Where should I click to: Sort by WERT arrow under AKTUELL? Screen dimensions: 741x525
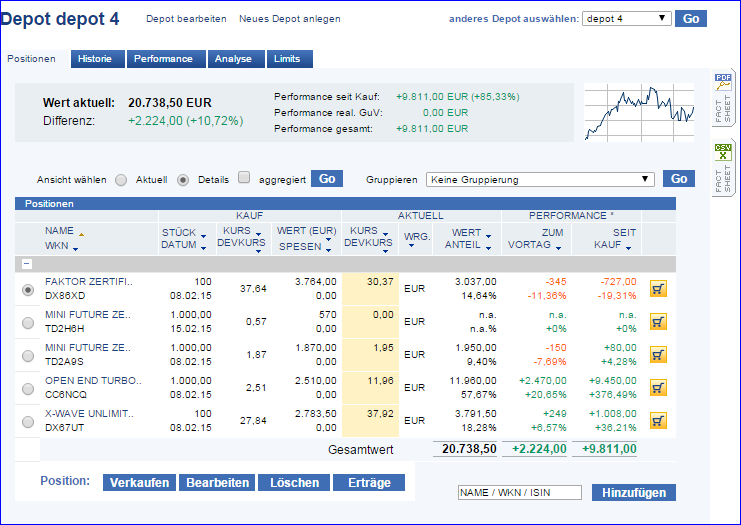click(488, 236)
